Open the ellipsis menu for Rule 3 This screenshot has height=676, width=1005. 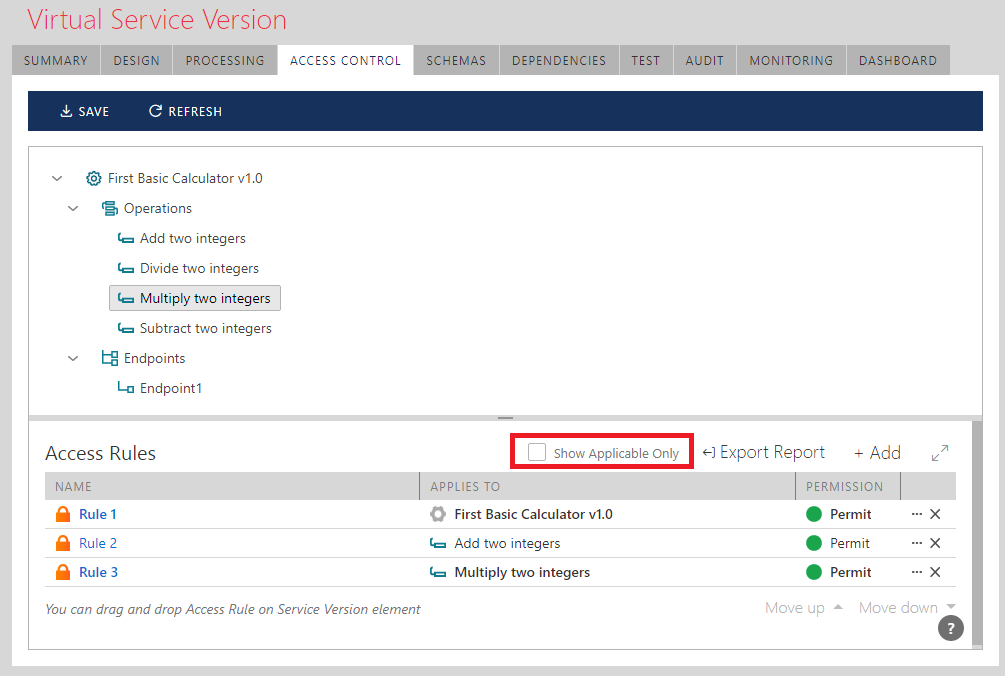point(916,573)
